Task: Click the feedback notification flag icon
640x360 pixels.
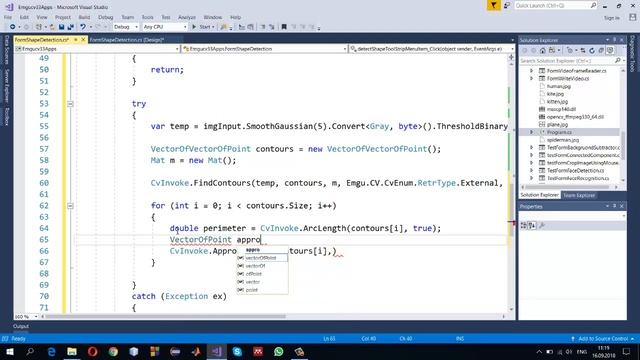Action: tap(493, 5)
